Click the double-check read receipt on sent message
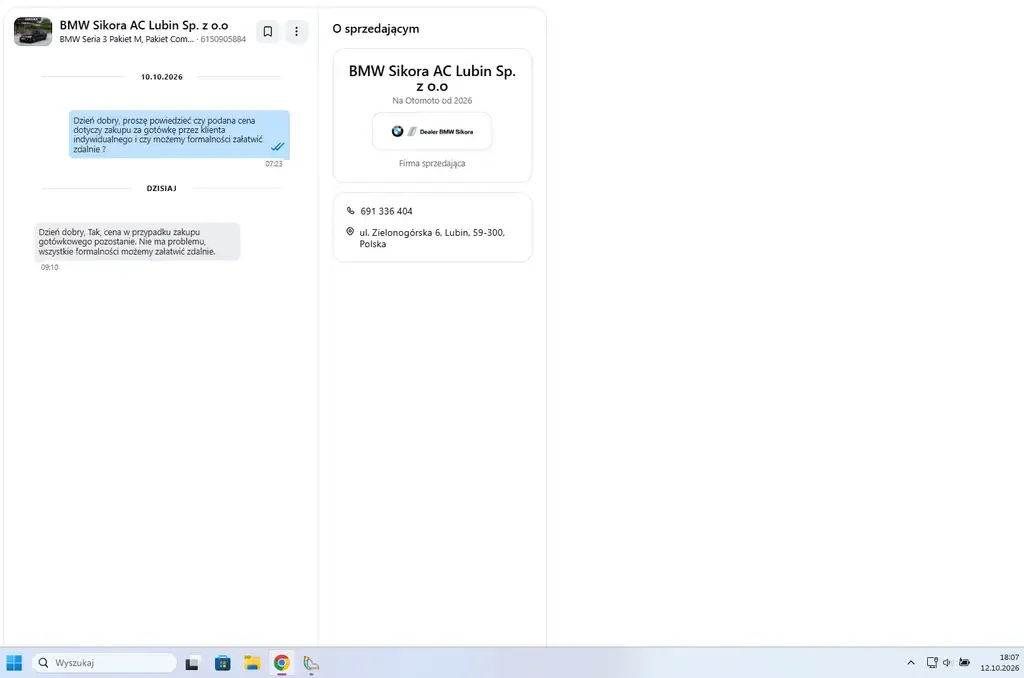Viewport: 1024px width, 678px height. tap(278, 146)
